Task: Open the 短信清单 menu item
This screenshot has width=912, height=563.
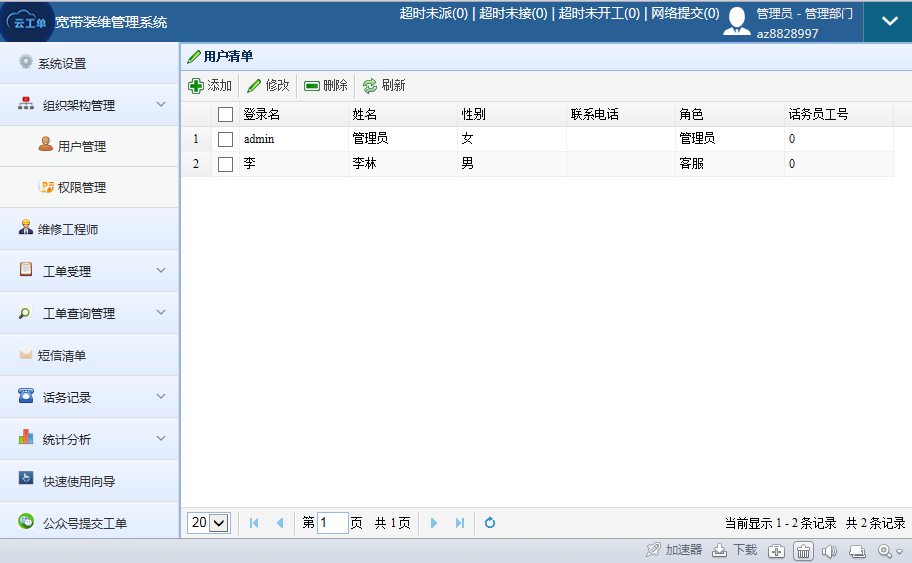Action: 89,355
